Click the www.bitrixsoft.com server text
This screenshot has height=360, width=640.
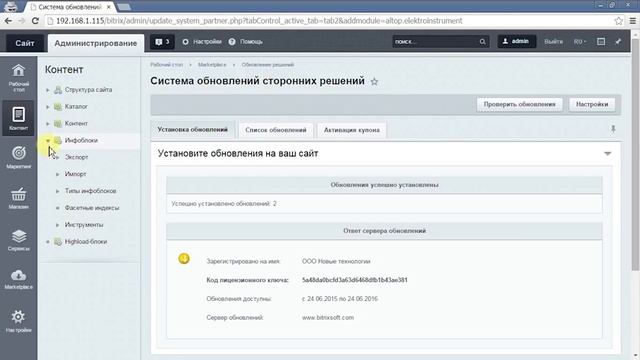[x=328, y=318]
